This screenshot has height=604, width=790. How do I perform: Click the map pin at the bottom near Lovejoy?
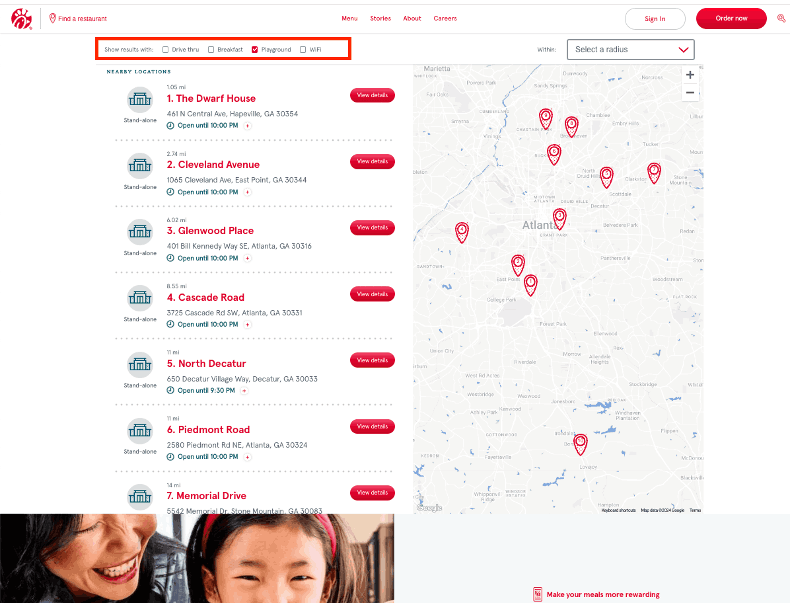pos(580,444)
